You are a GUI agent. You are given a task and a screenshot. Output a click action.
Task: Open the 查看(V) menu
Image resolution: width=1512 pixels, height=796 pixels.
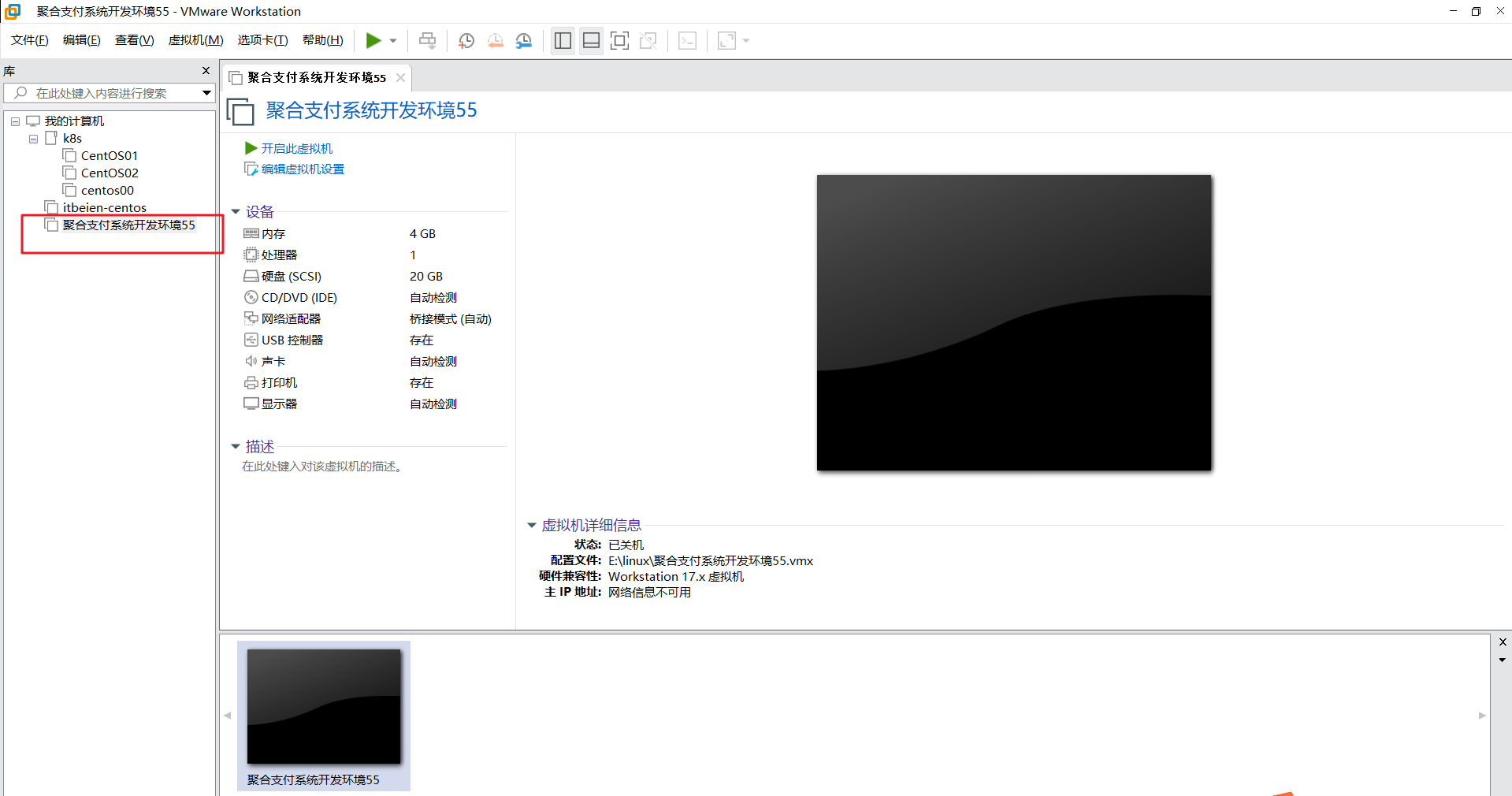pos(134,40)
